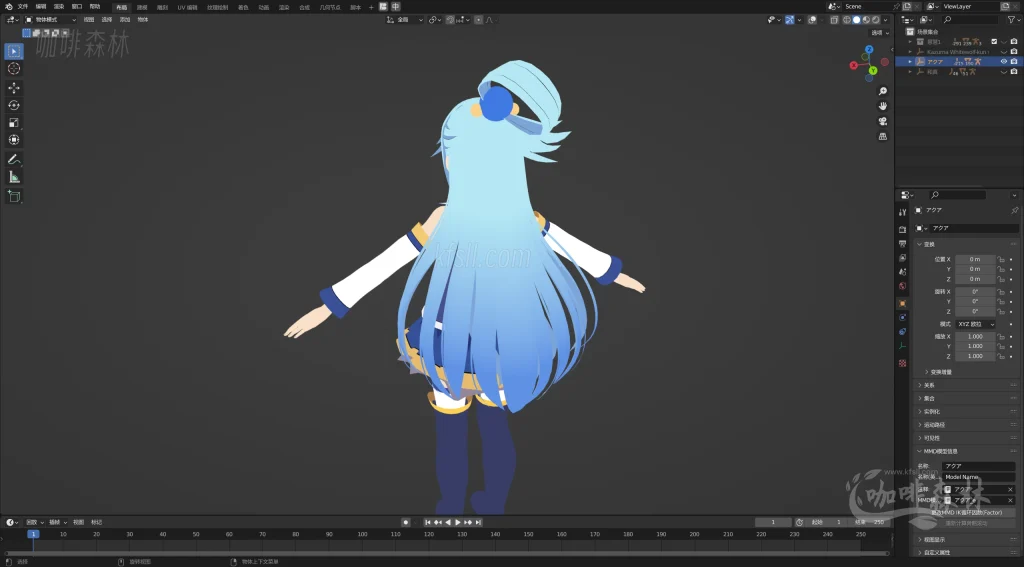Click the MMD IK loop factor button

point(967,512)
